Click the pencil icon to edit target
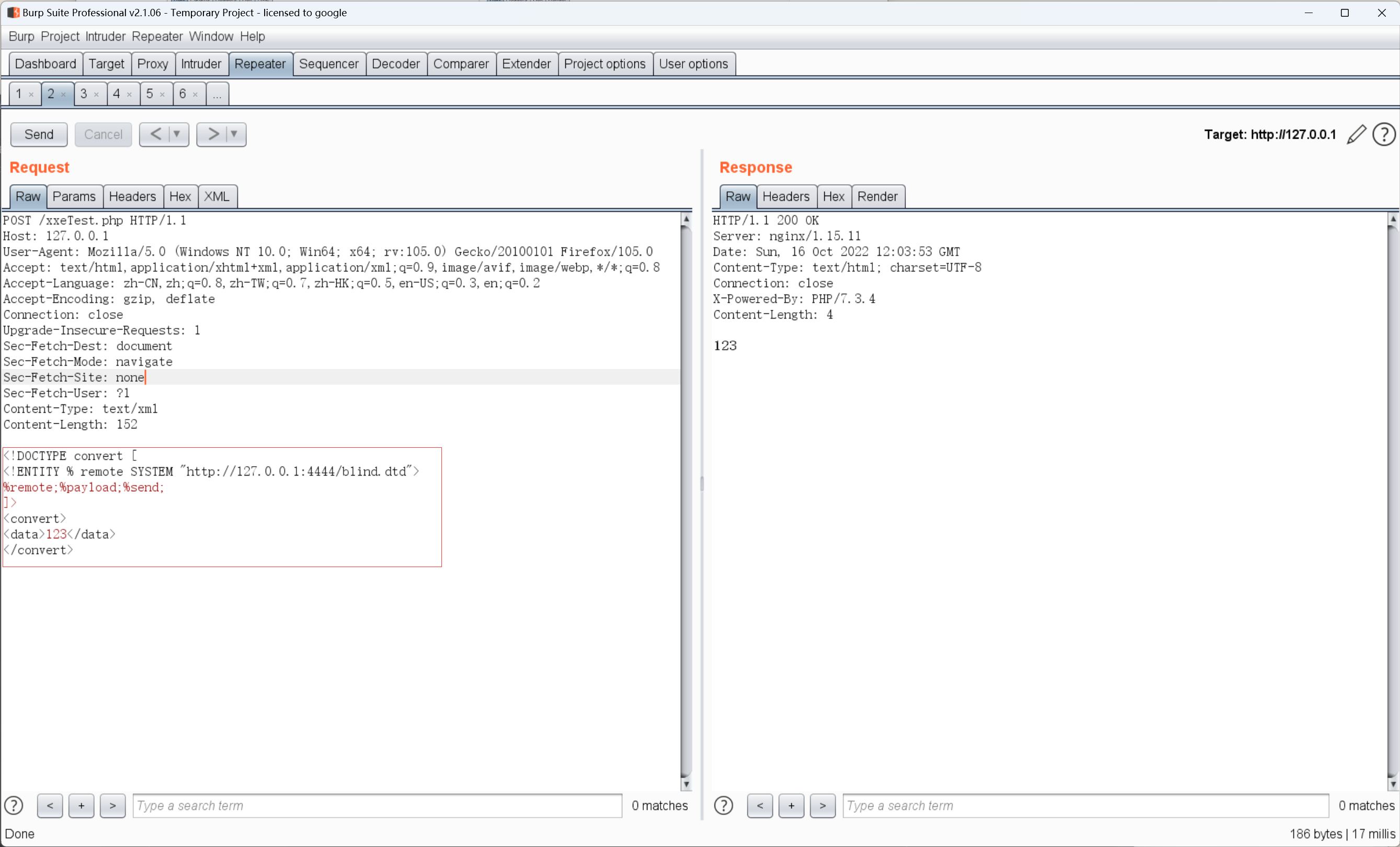The width and height of the screenshot is (1400, 847). 1356,135
